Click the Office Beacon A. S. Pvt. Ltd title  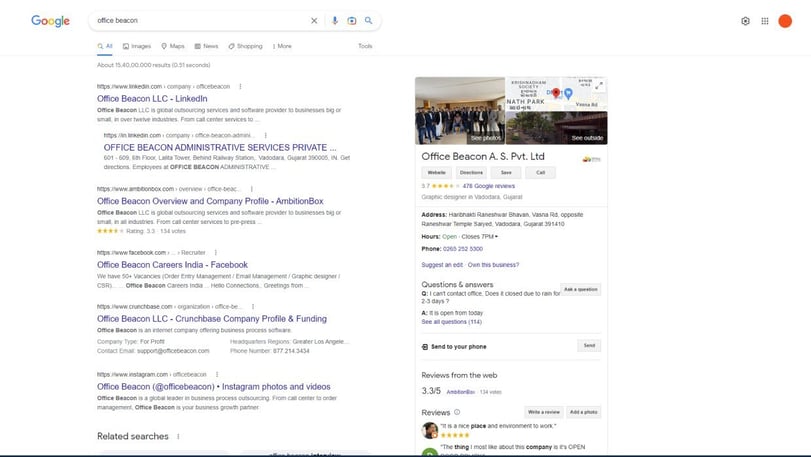(x=483, y=156)
